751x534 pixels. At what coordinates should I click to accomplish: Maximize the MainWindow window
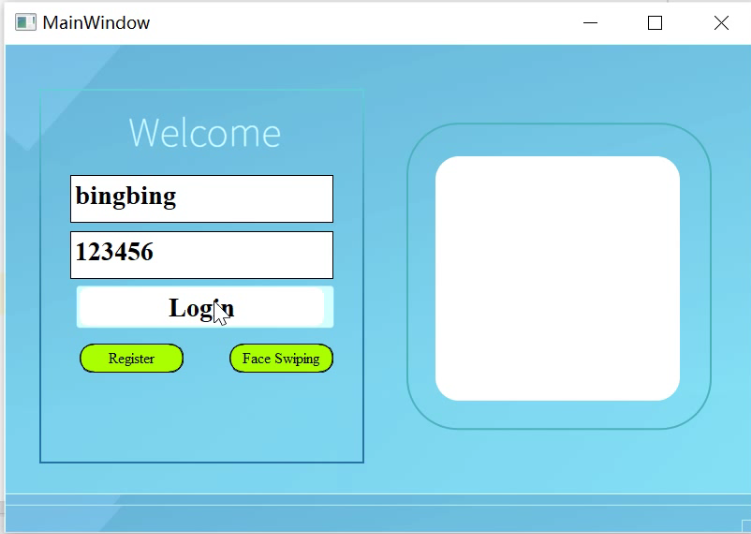(655, 23)
